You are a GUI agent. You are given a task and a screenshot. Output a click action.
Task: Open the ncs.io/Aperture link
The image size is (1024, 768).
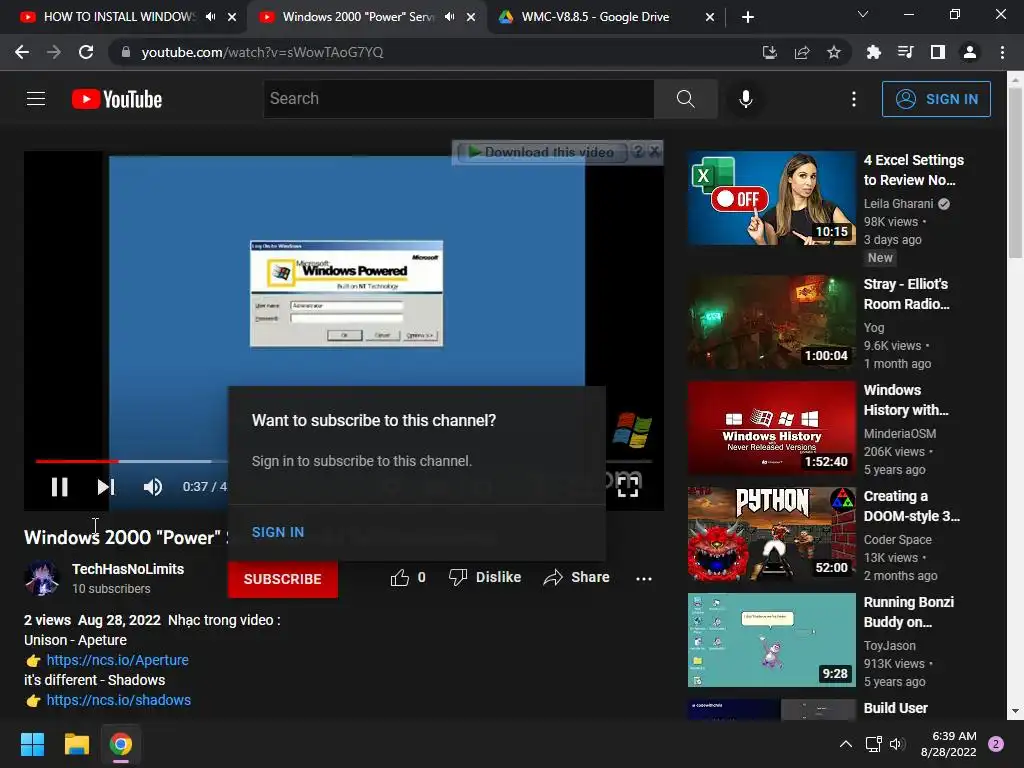[118, 660]
